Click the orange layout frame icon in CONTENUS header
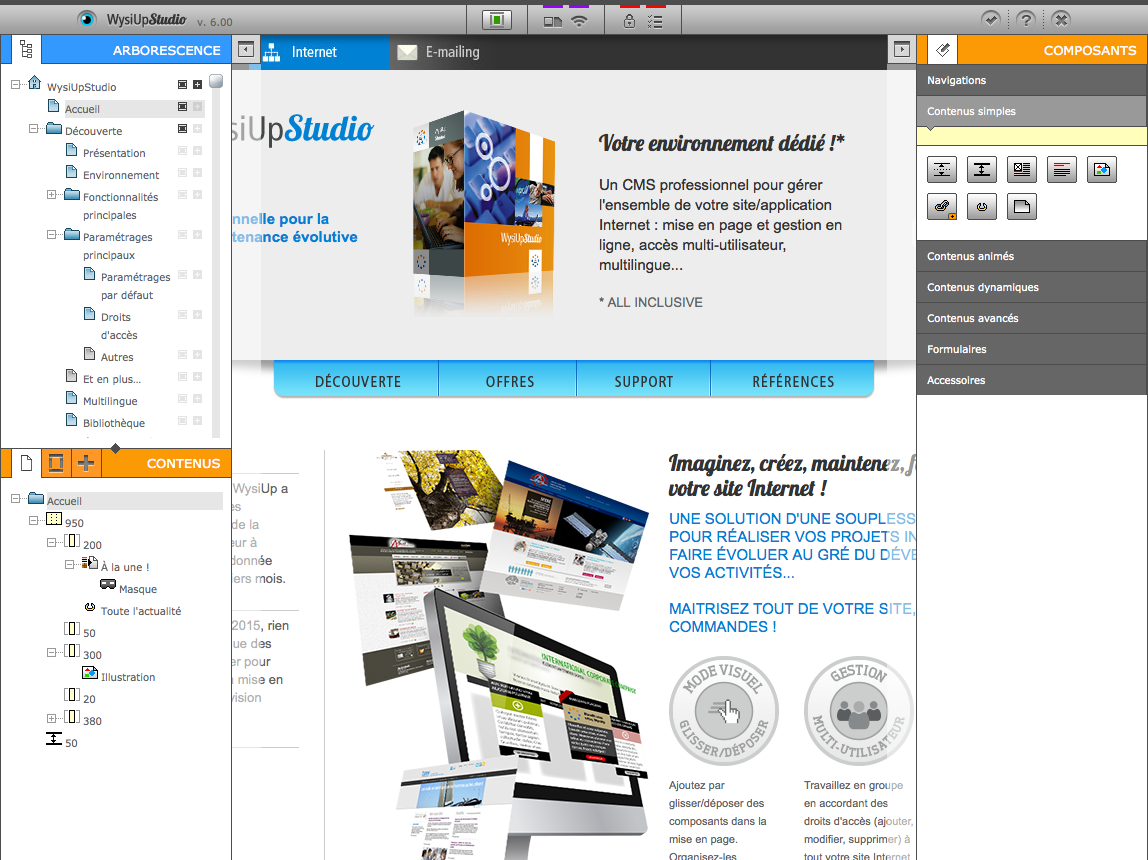Viewport: 1148px width, 860px height. click(x=56, y=463)
